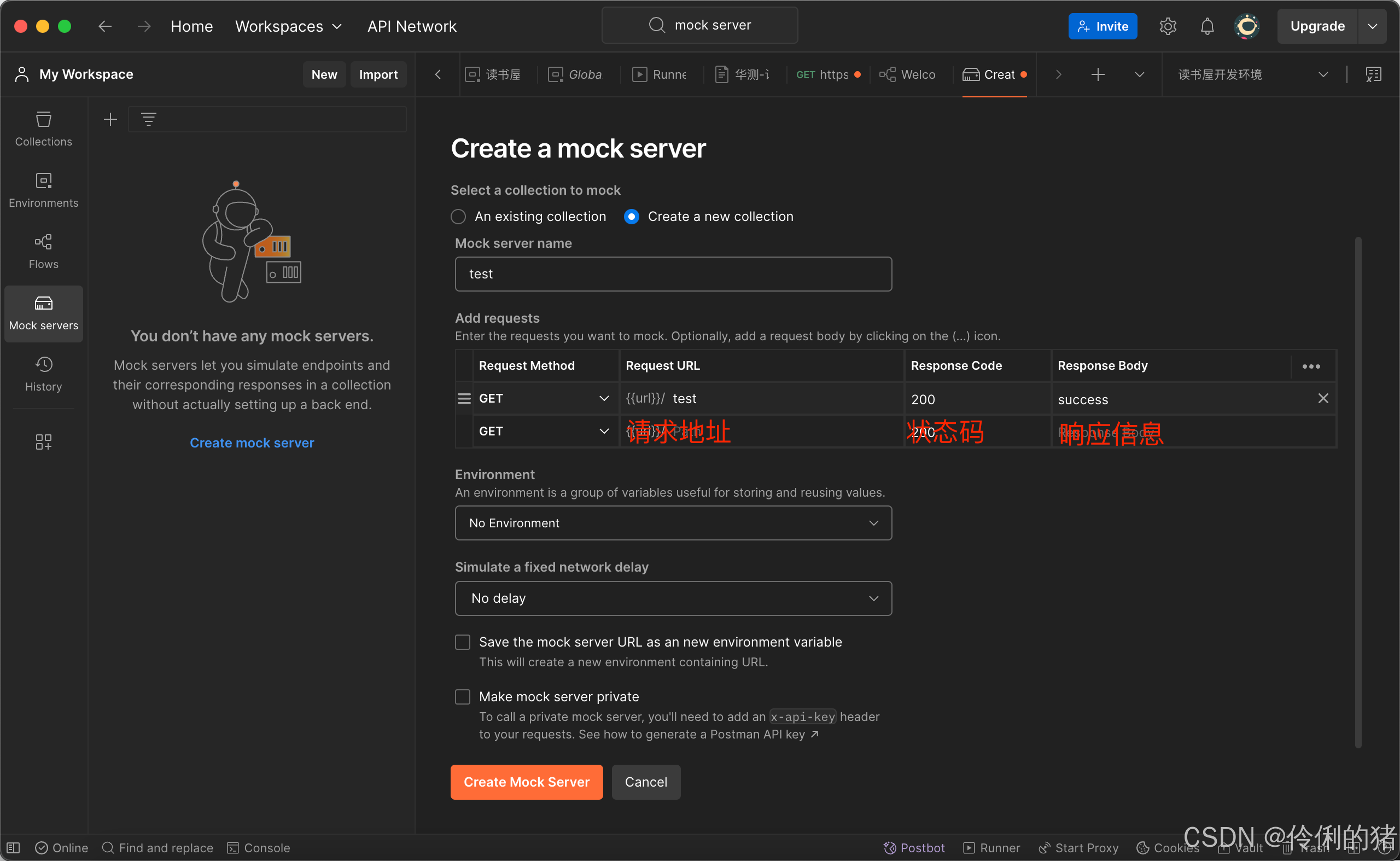Open Postbot from the status bar
The image size is (1400, 861).
[x=914, y=847]
